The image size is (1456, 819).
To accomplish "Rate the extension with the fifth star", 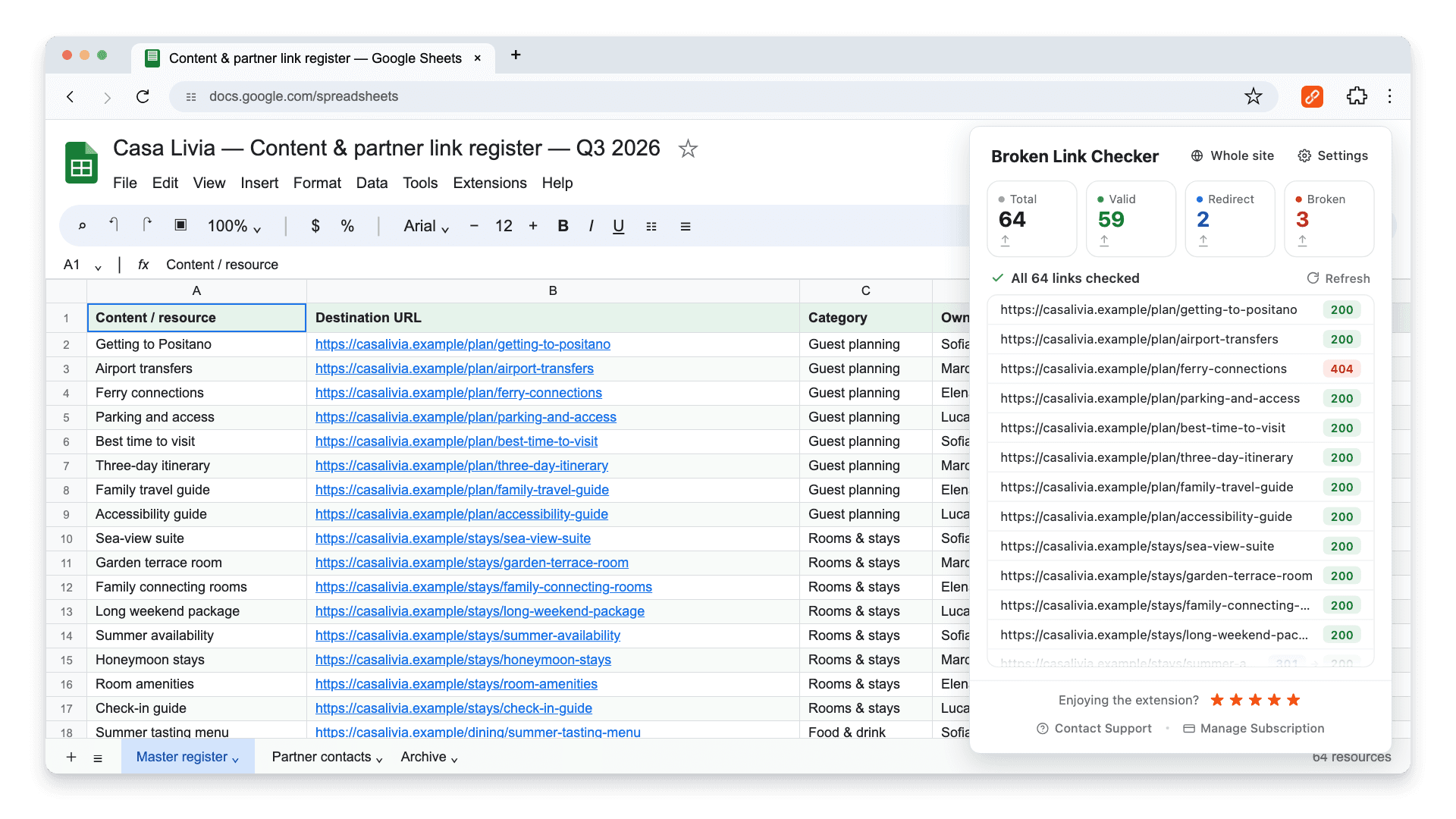I will point(1294,700).
